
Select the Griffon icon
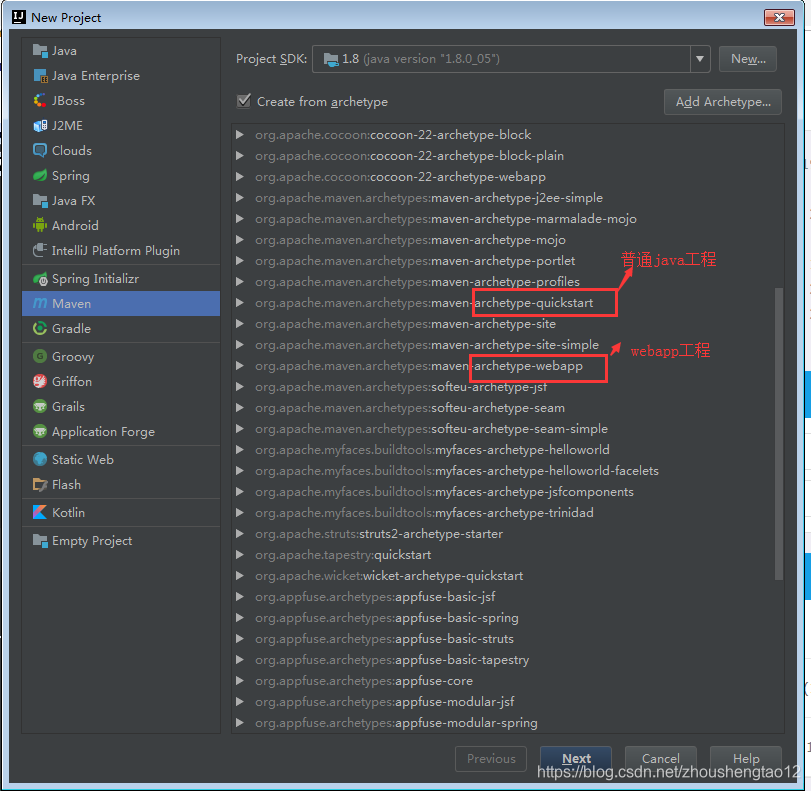[x=40, y=382]
